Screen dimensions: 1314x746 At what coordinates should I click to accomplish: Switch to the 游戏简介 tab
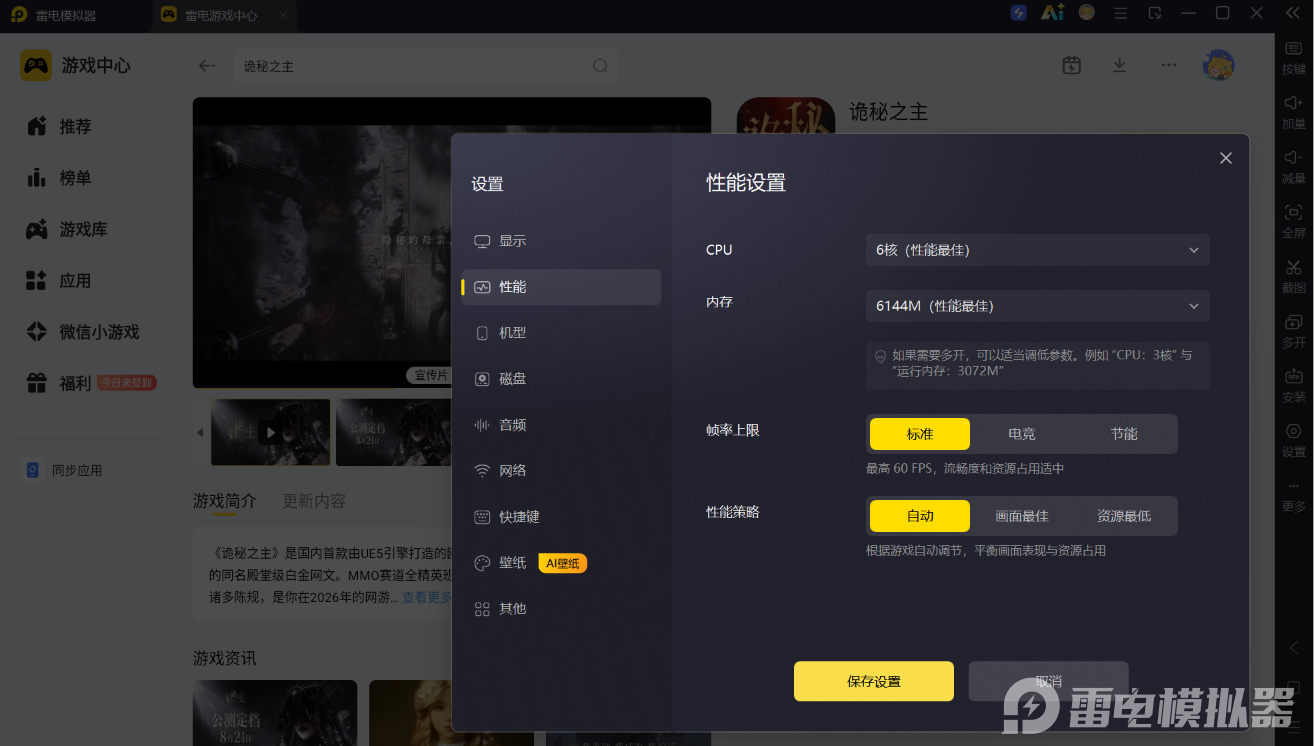pyautogui.click(x=225, y=501)
